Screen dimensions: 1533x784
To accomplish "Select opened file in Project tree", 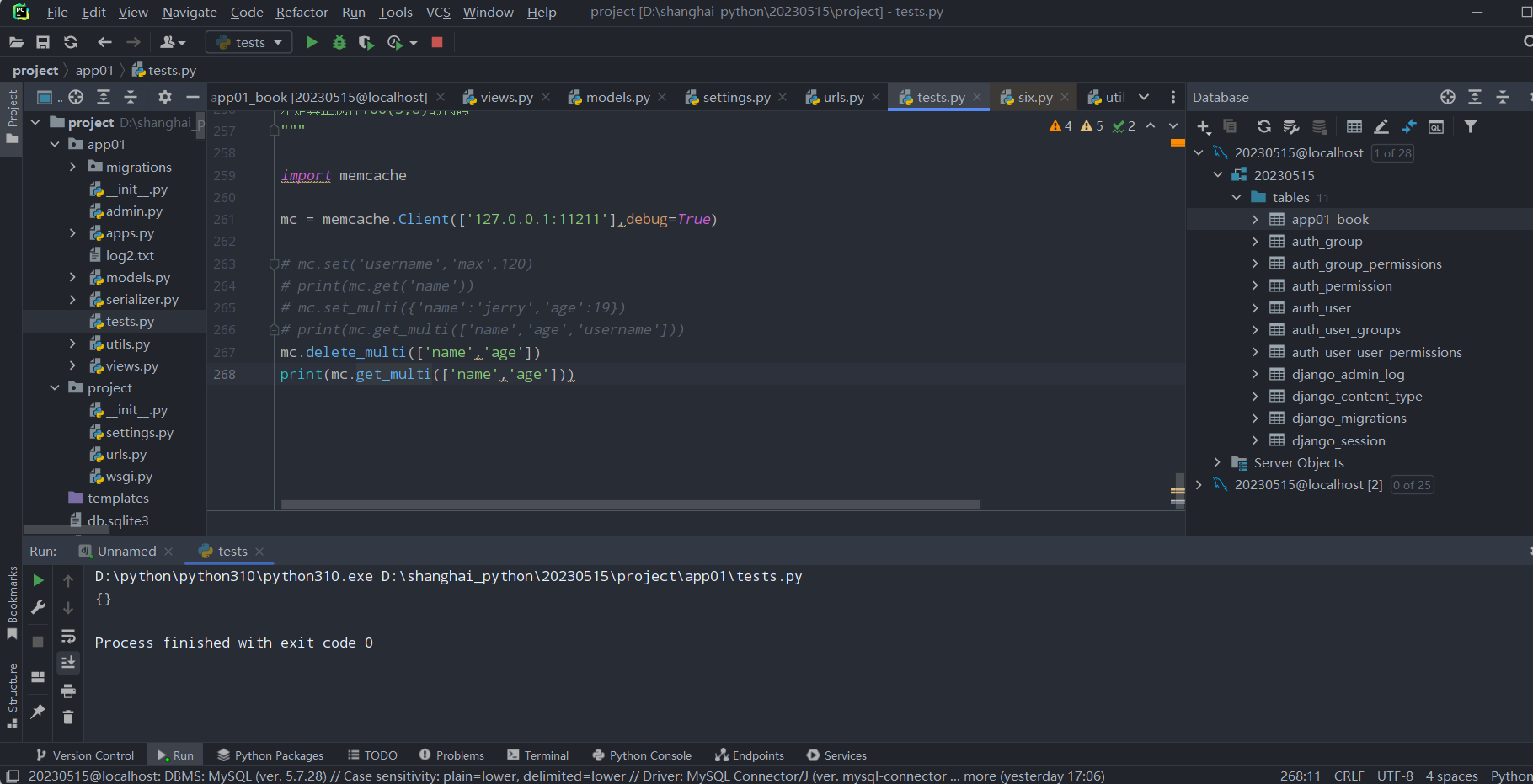I will 76,97.
